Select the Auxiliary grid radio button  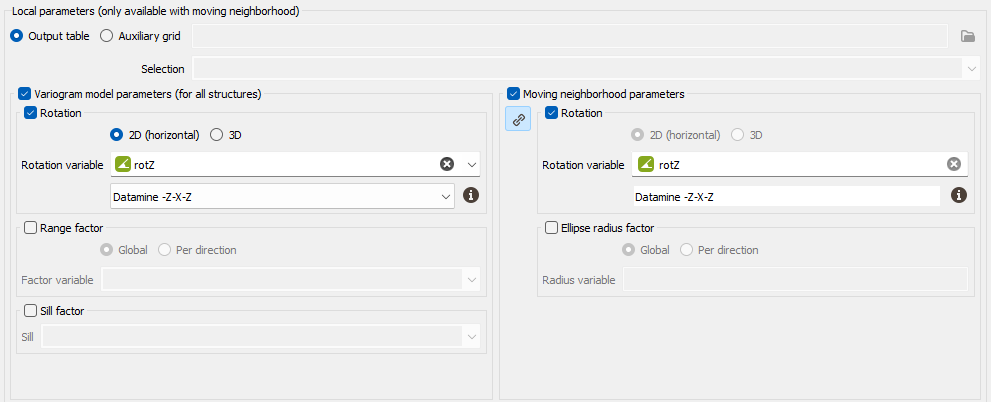tap(107, 36)
